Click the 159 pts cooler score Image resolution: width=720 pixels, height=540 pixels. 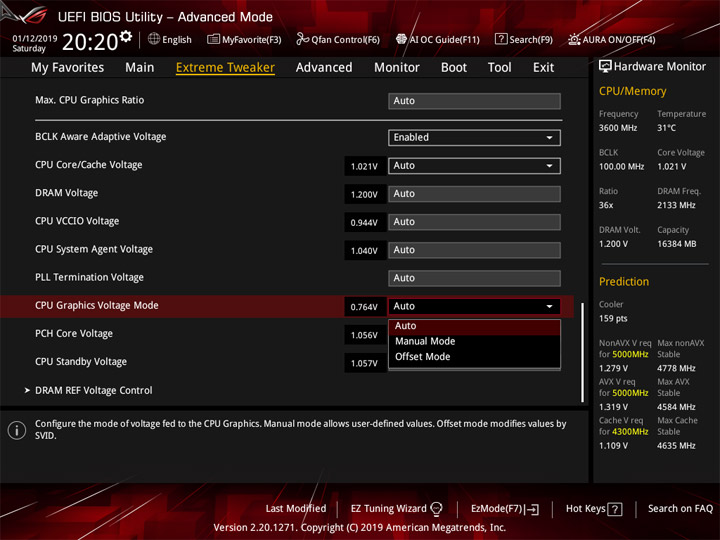tap(613, 319)
